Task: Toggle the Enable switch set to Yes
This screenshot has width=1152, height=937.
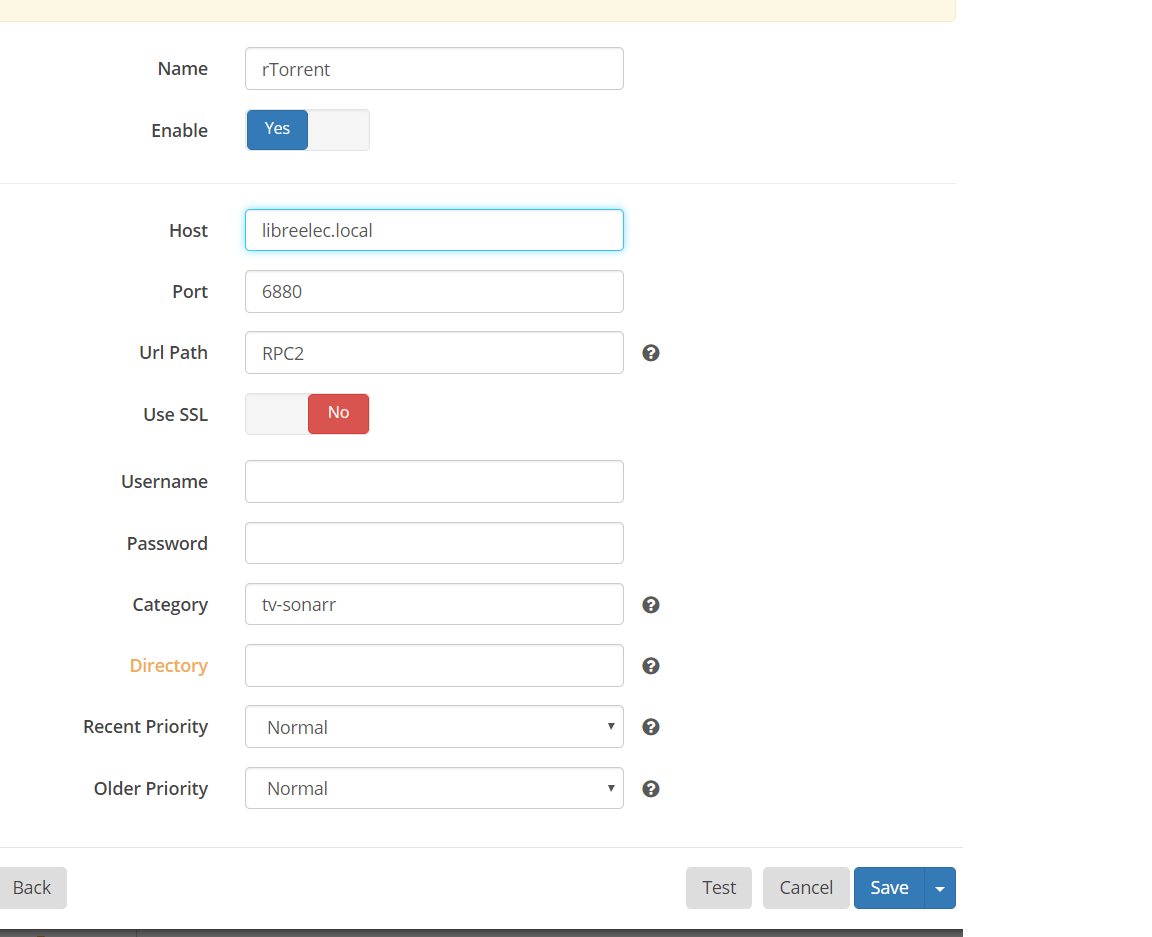Action: point(308,130)
